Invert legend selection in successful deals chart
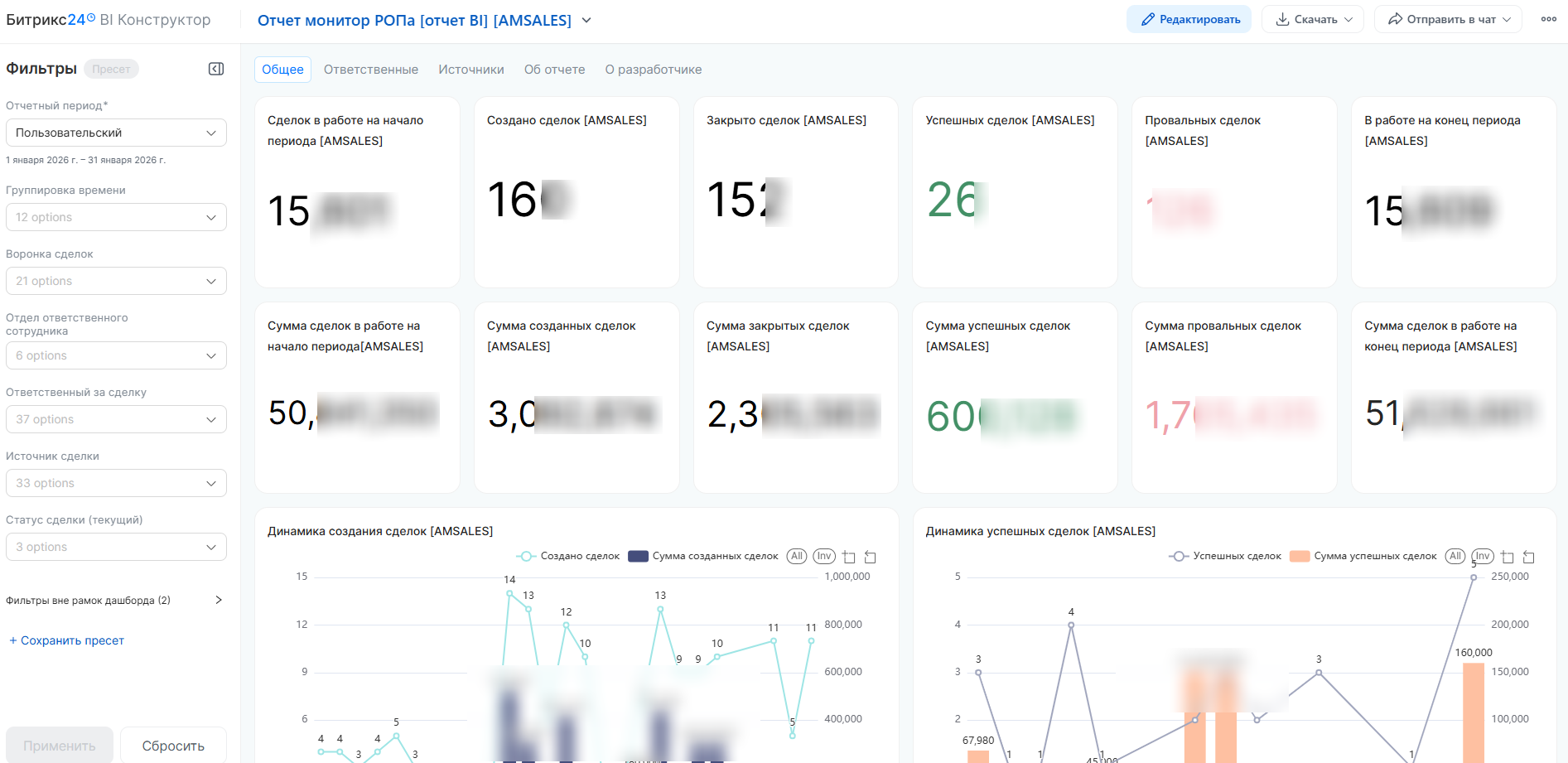The width and height of the screenshot is (1568, 763). pyautogui.click(x=1482, y=556)
